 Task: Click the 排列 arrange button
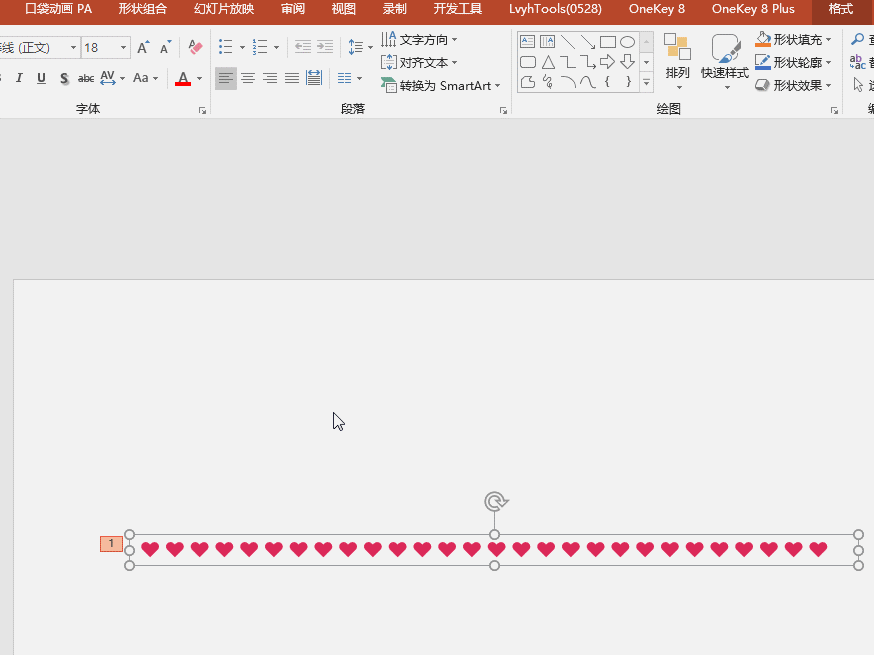point(677,58)
